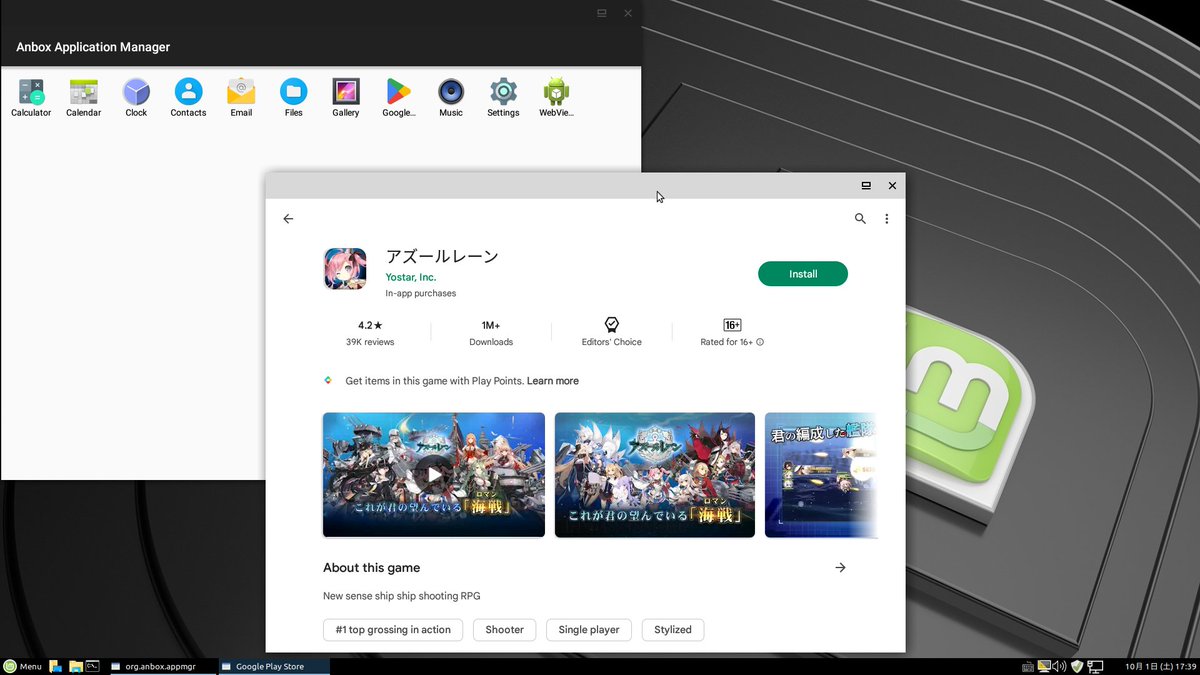The height and width of the screenshot is (675, 1200).
Task: Open the Contacts app in Anbox
Action: [x=188, y=98]
